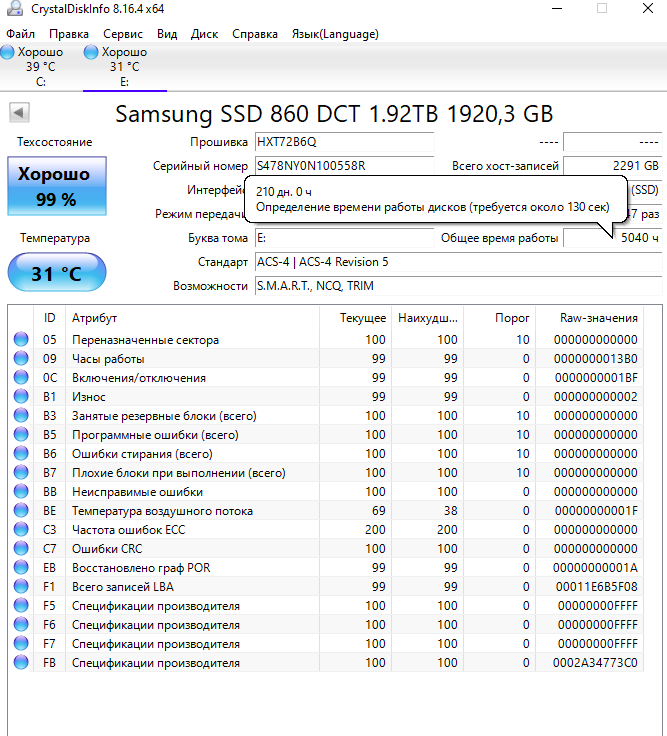This screenshot has width=667, height=736.
Task: Click the Порог column header
Action: pyautogui.click(x=499, y=318)
